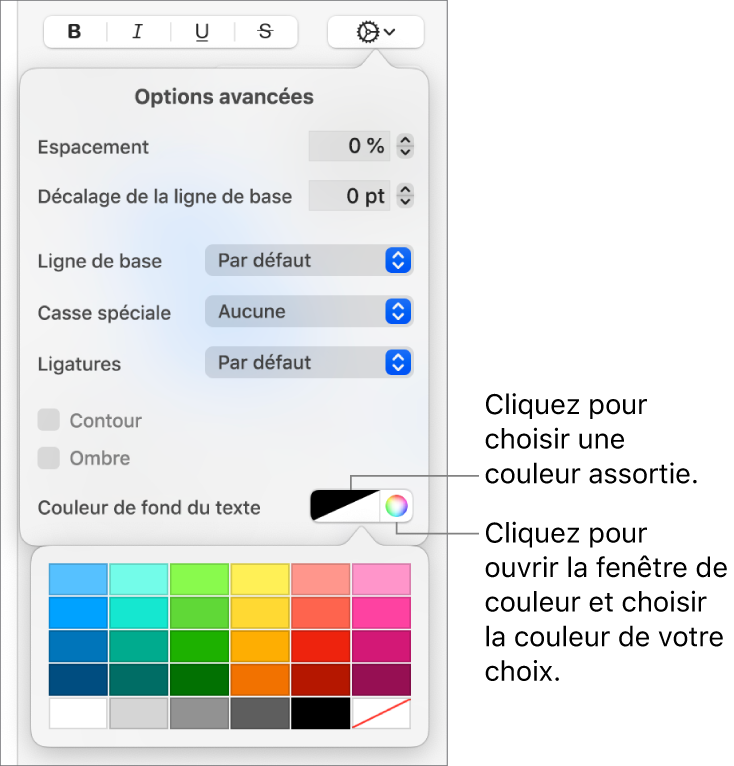Click the Espacement stepper arrows
734x766 pixels.
coord(405,146)
